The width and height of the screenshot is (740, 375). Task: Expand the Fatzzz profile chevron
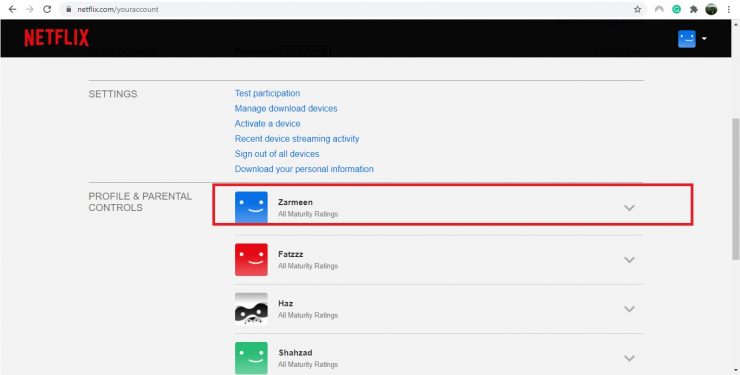click(x=629, y=259)
